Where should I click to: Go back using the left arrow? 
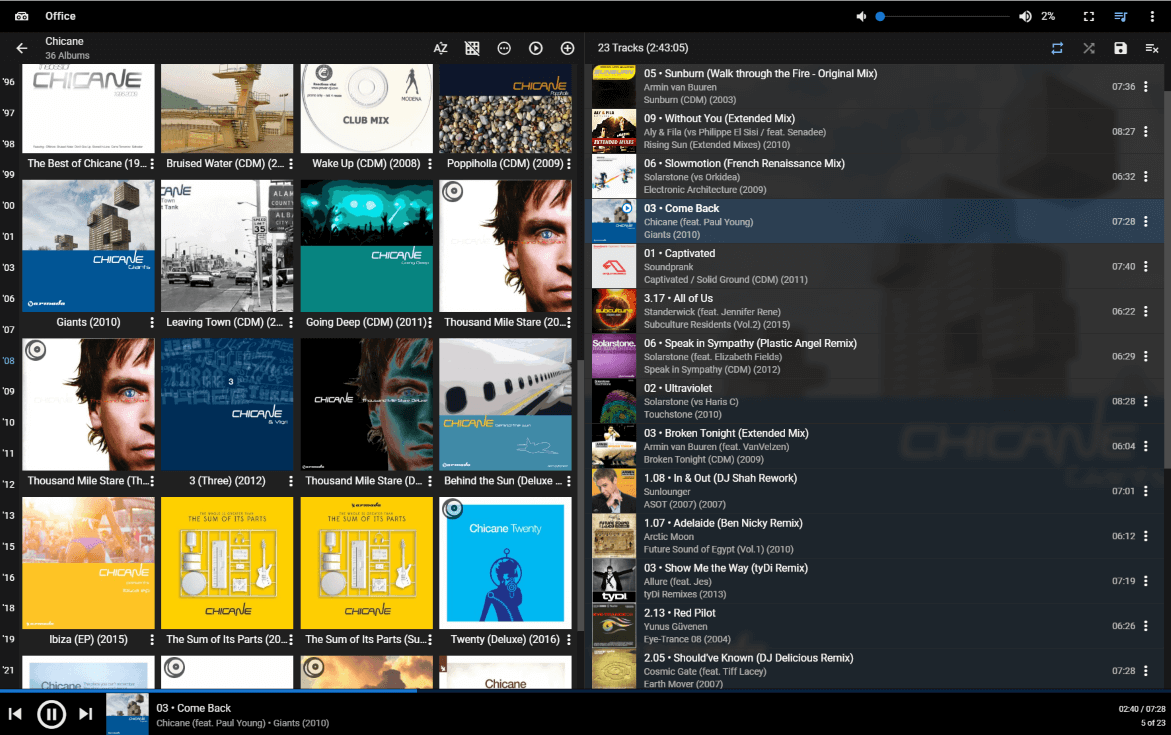pyautogui.click(x=22, y=49)
